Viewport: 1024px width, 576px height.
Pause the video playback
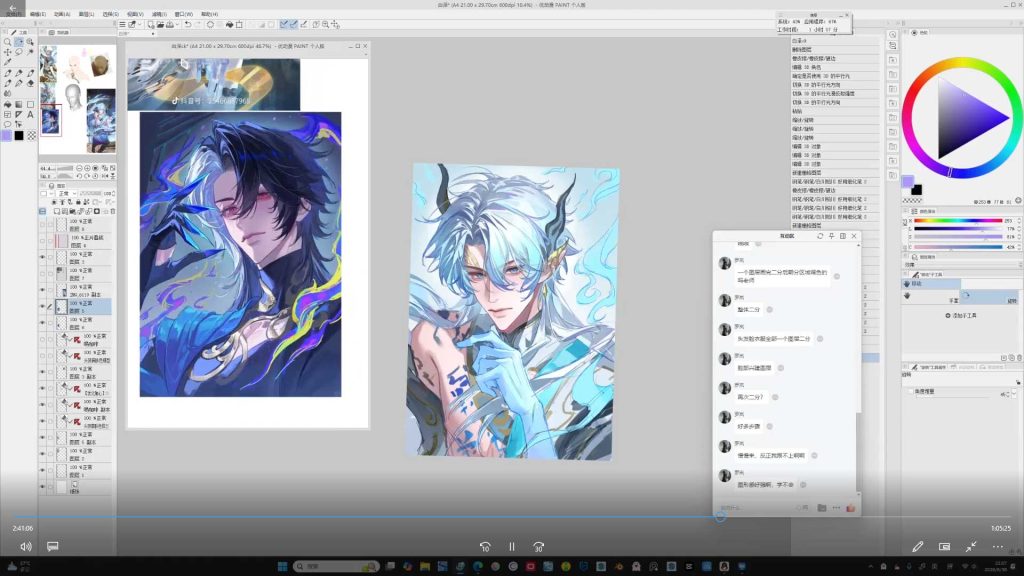(512, 547)
